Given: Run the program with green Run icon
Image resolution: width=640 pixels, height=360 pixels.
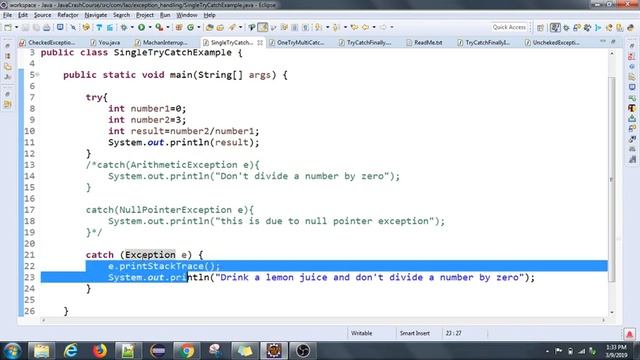Looking at the screenshot, I should [141, 27].
